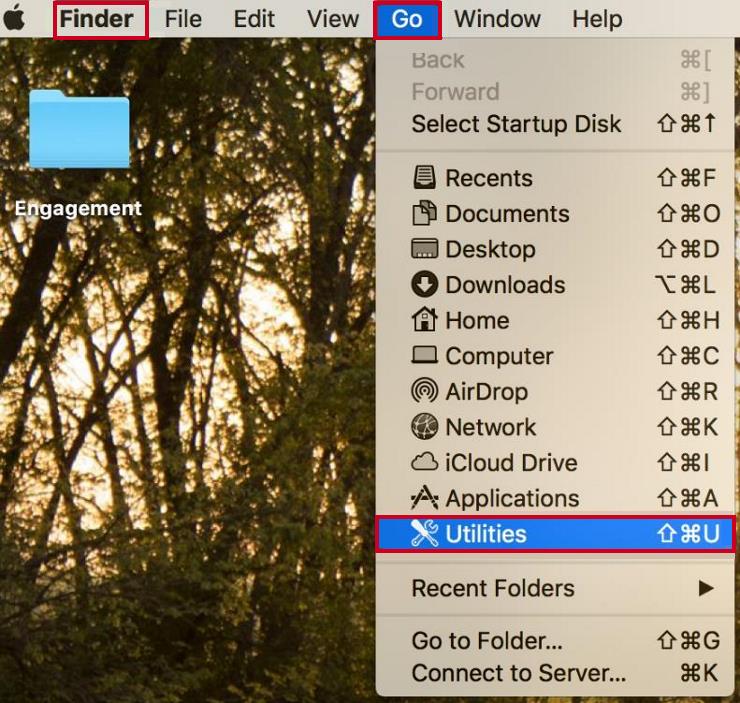Image resolution: width=740 pixels, height=703 pixels.
Task: Click the Downloads arrow icon
Action: (424, 284)
